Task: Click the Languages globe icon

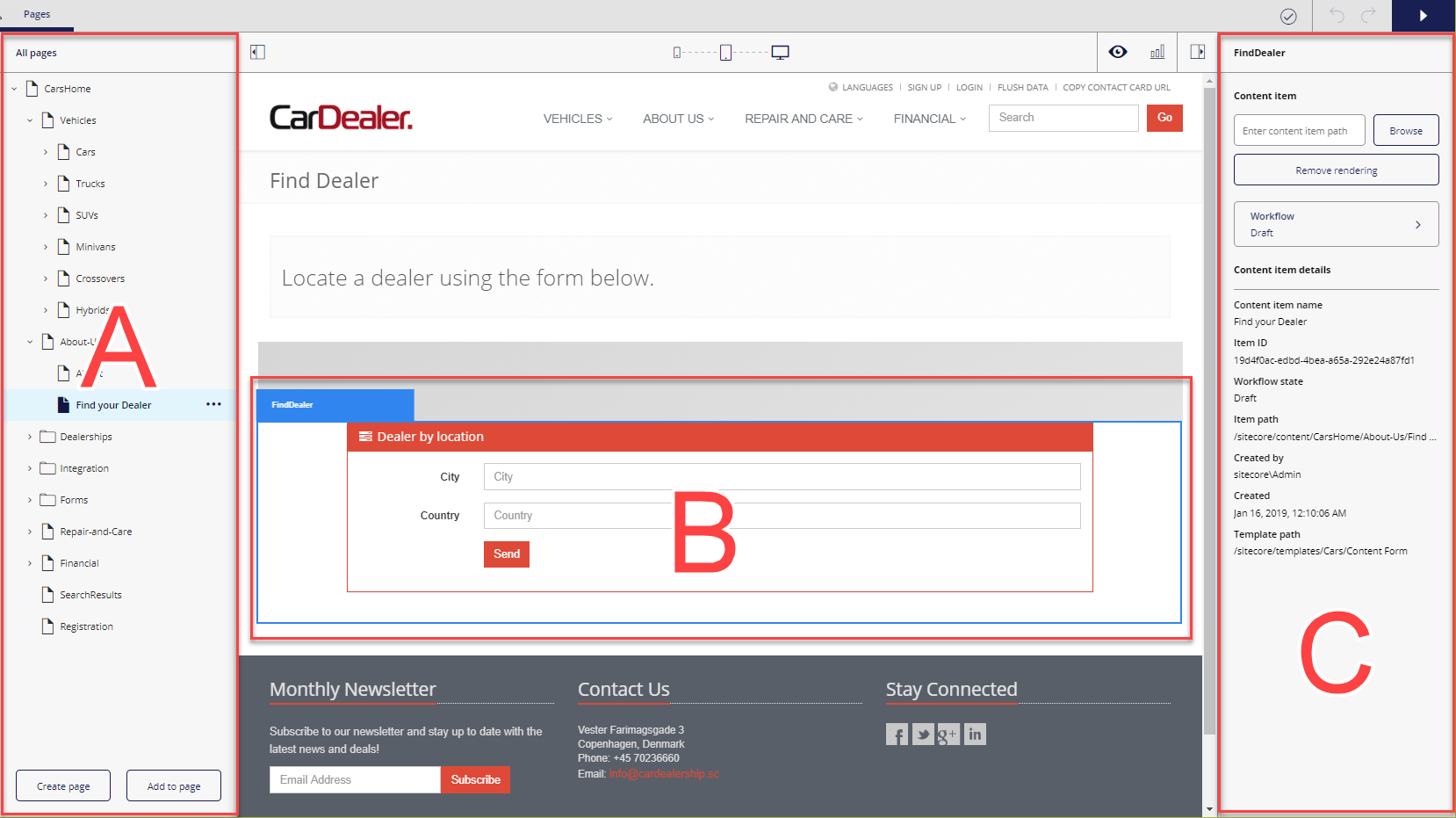Action: tap(833, 87)
